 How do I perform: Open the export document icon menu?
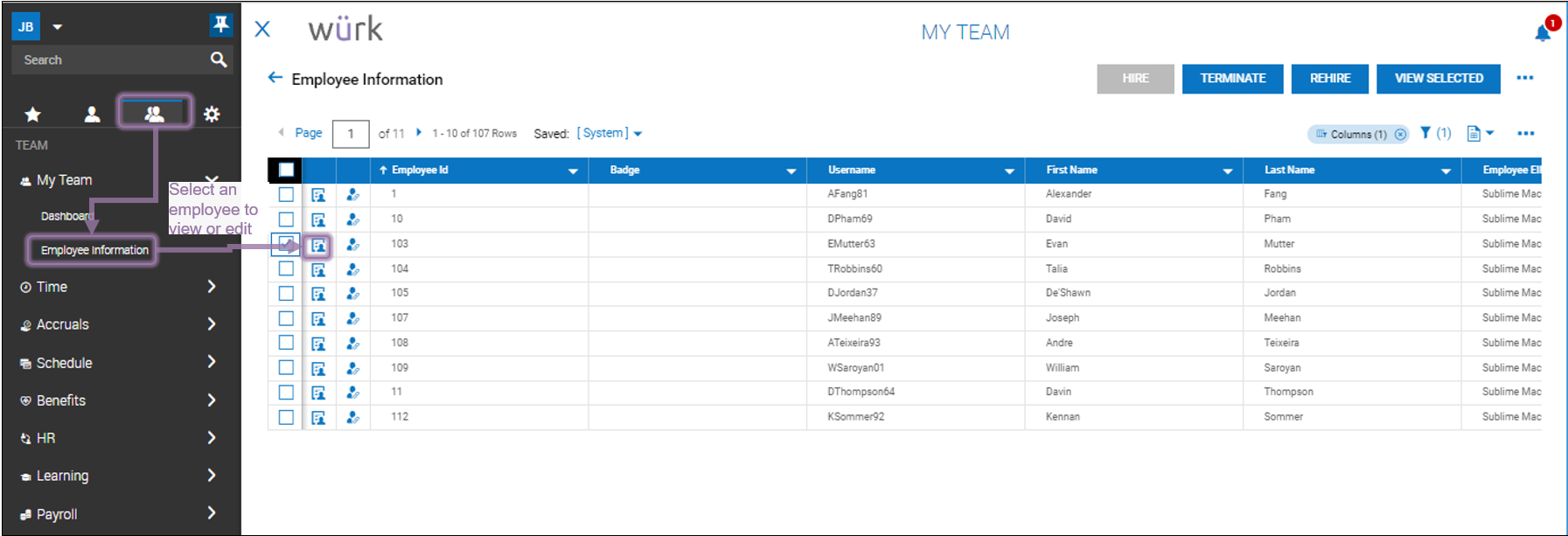[1480, 133]
